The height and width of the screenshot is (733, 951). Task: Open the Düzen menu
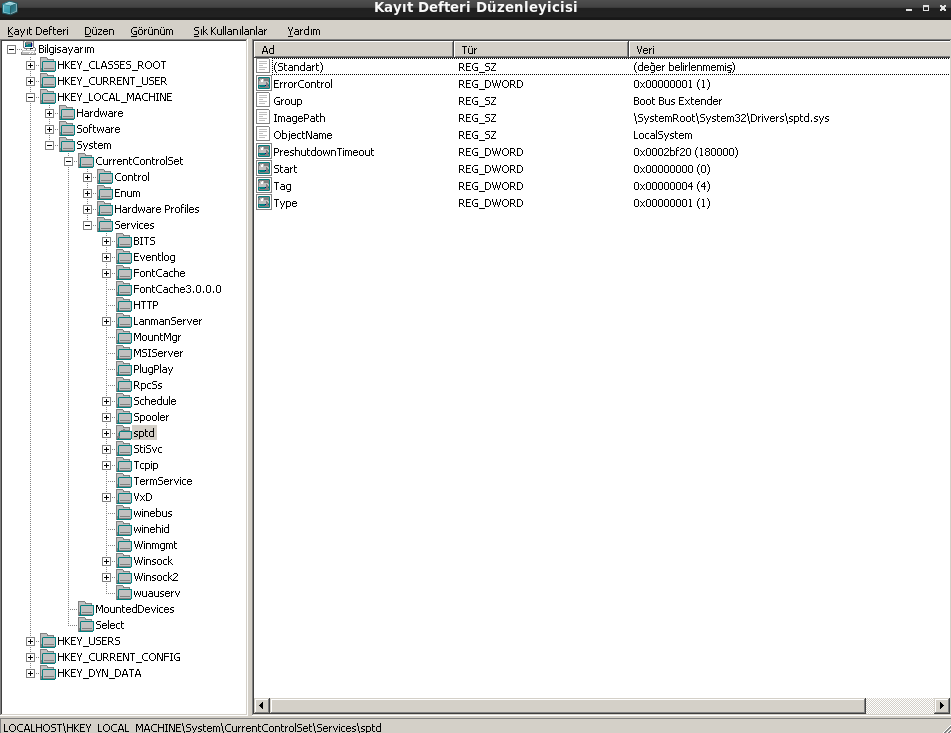coord(99,31)
